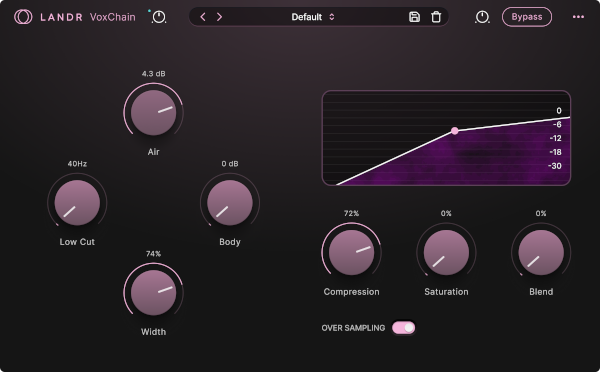The height and width of the screenshot is (372, 600).
Task: Open the three-dot more options menu
Action: click(x=578, y=17)
